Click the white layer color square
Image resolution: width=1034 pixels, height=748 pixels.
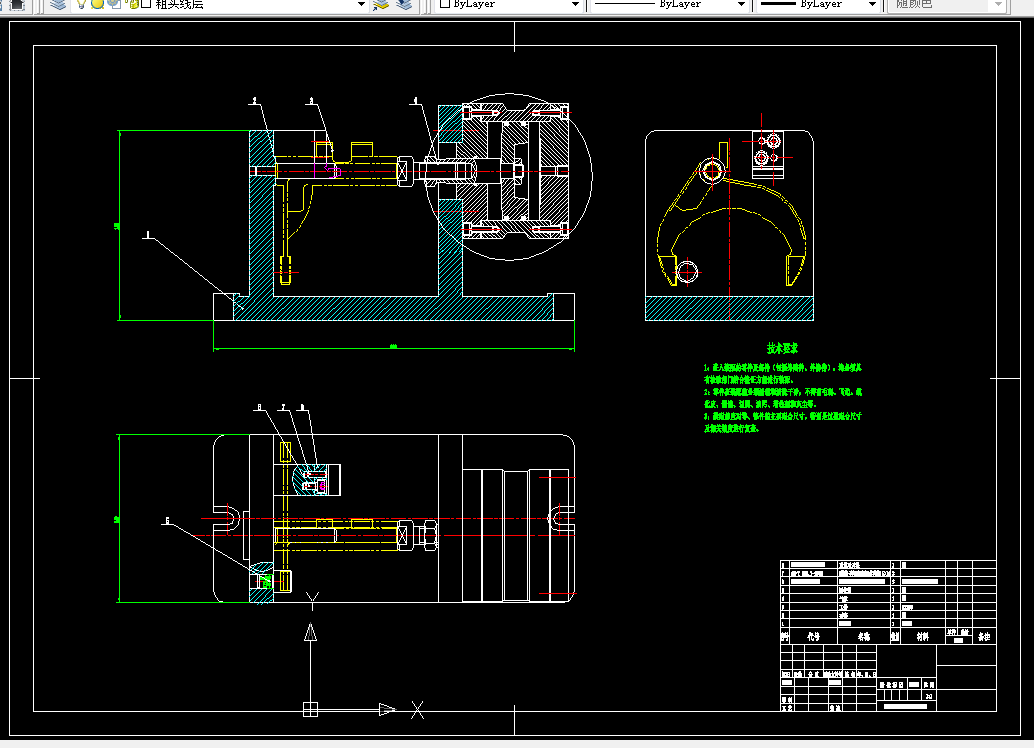(146, 4)
